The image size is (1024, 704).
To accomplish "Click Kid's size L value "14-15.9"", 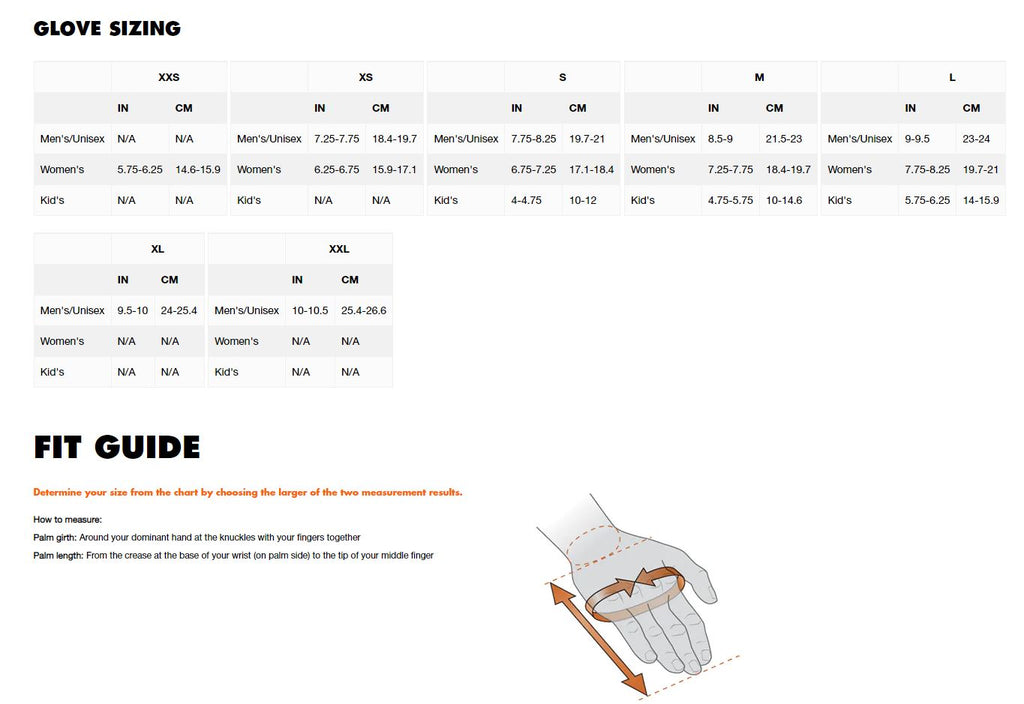I will pyautogui.click(x=981, y=200).
